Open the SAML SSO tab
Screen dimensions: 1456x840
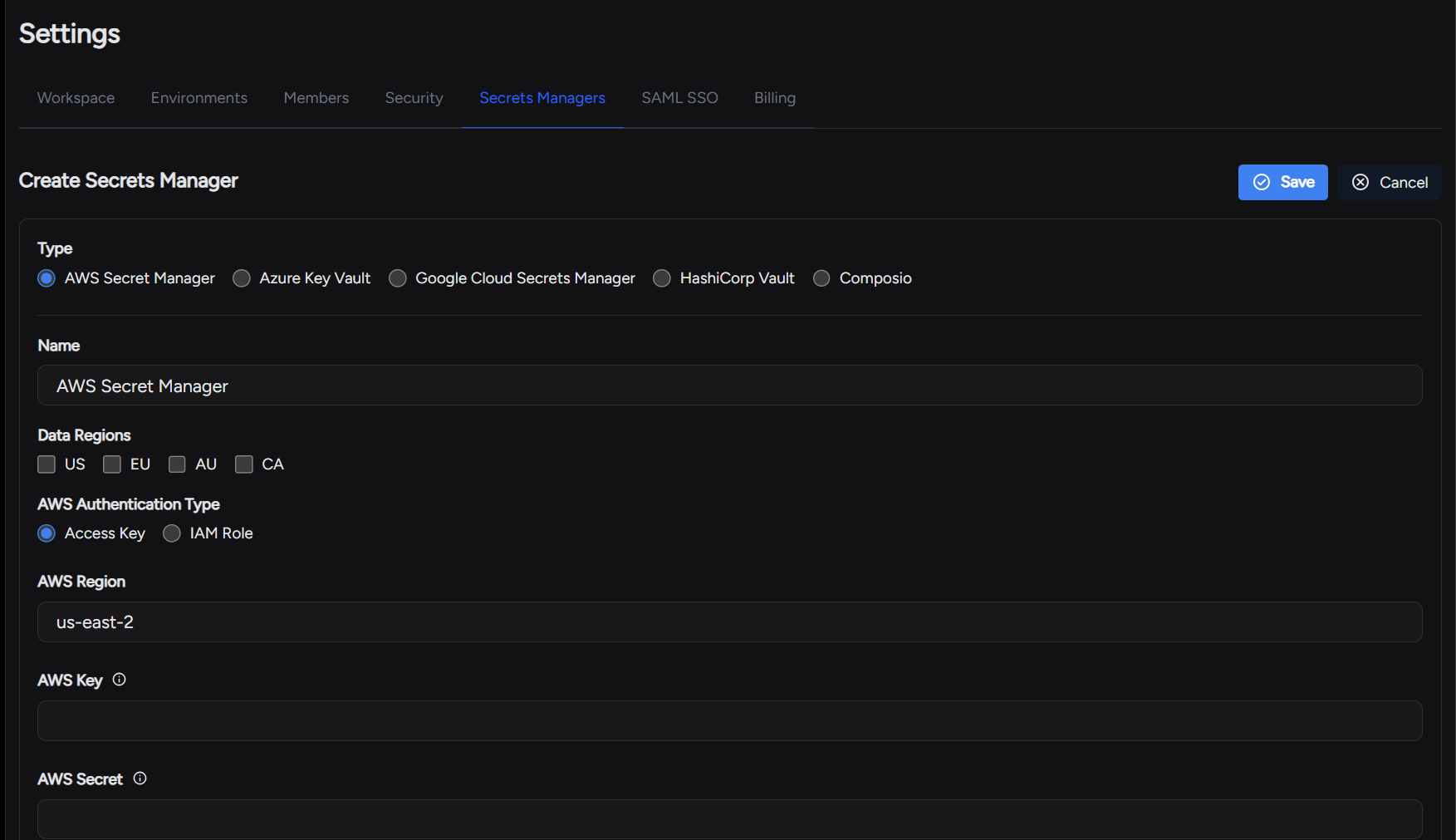pos(680,98)
